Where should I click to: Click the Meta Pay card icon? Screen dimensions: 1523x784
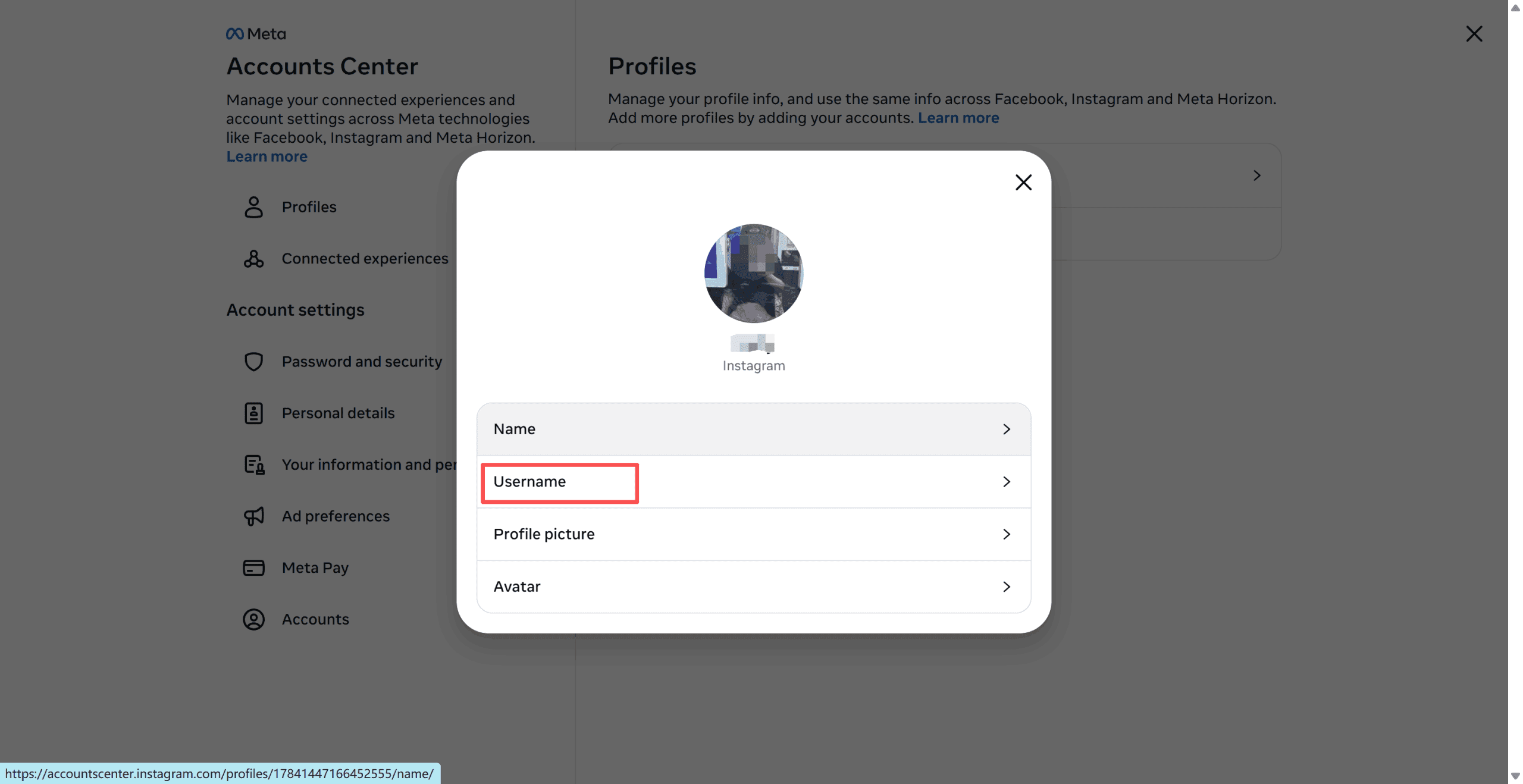(253, 568)
